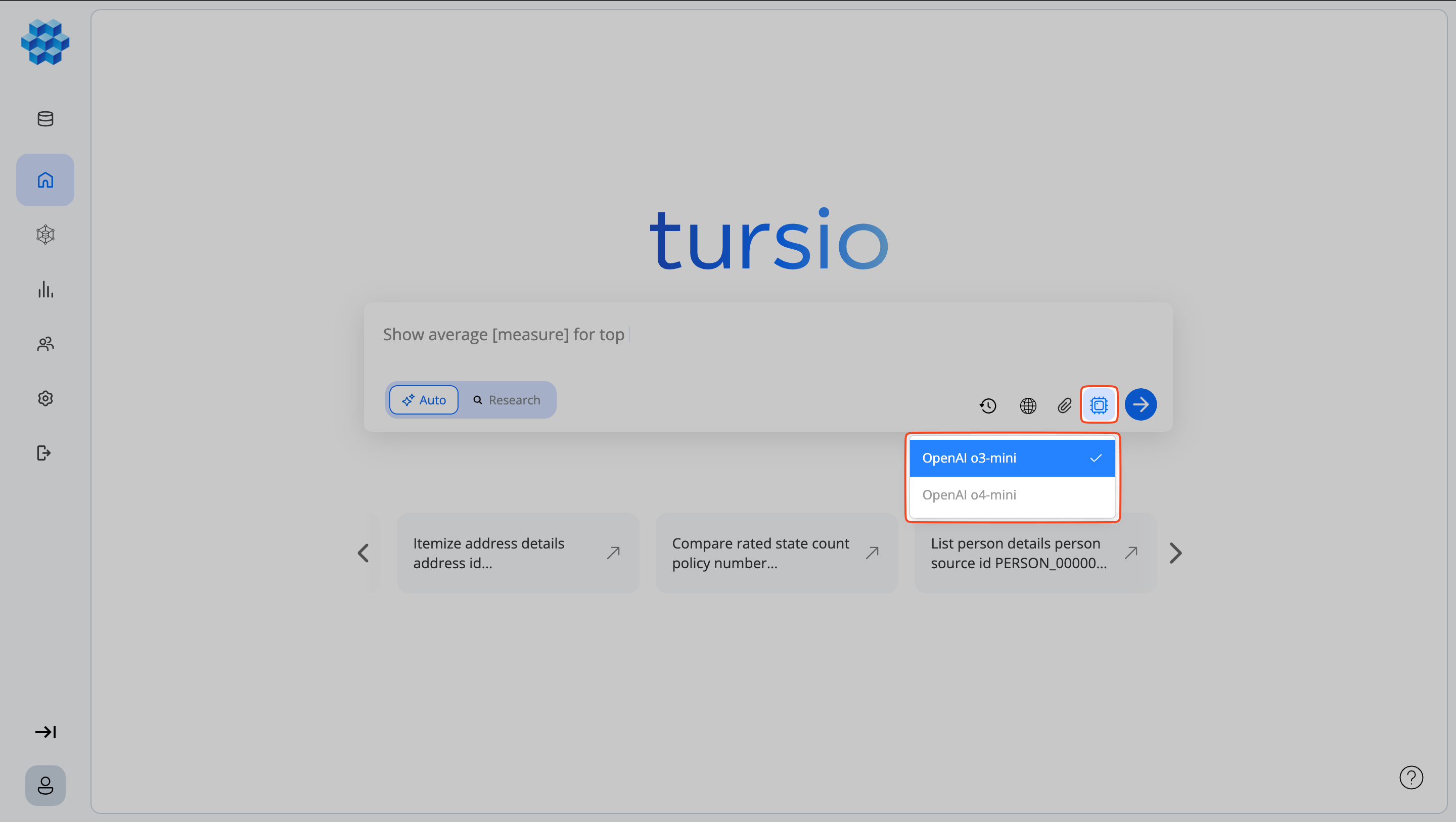Click inside the search input field
Image resolution: width=1456 pixels, height=822 pixels.
click(735, 334)
